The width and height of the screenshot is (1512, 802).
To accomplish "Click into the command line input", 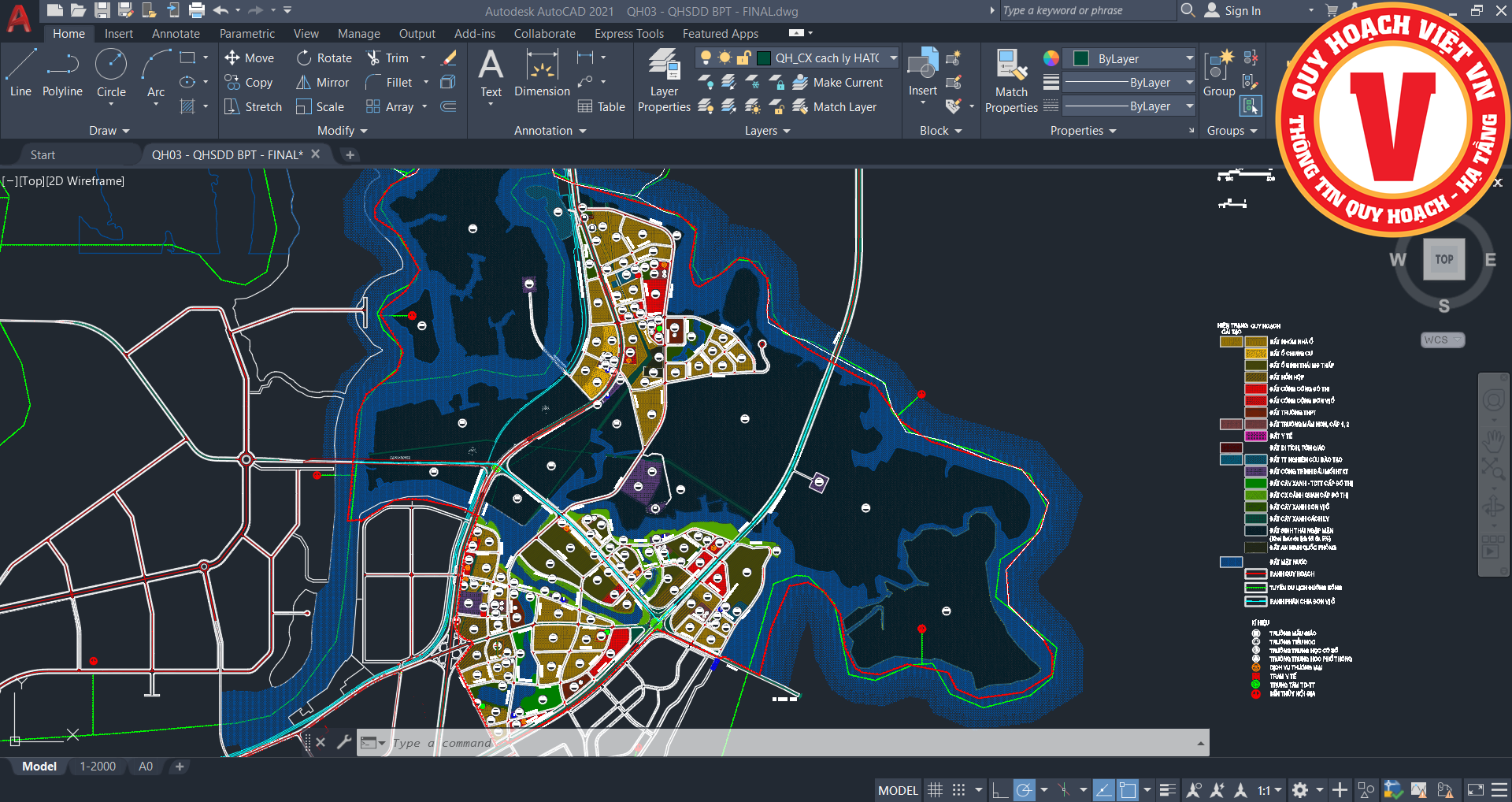I will (787, 743).
